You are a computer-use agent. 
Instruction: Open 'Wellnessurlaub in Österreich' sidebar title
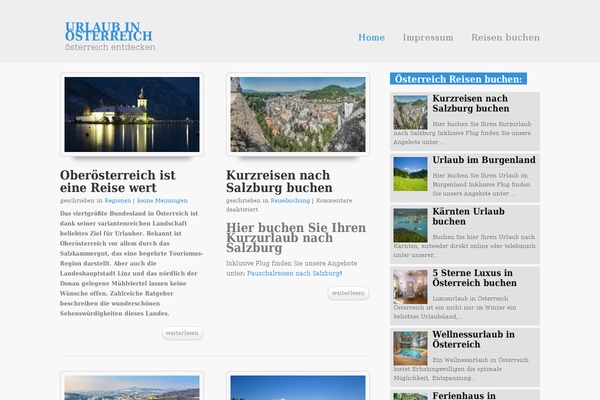[x=474, y=339]
